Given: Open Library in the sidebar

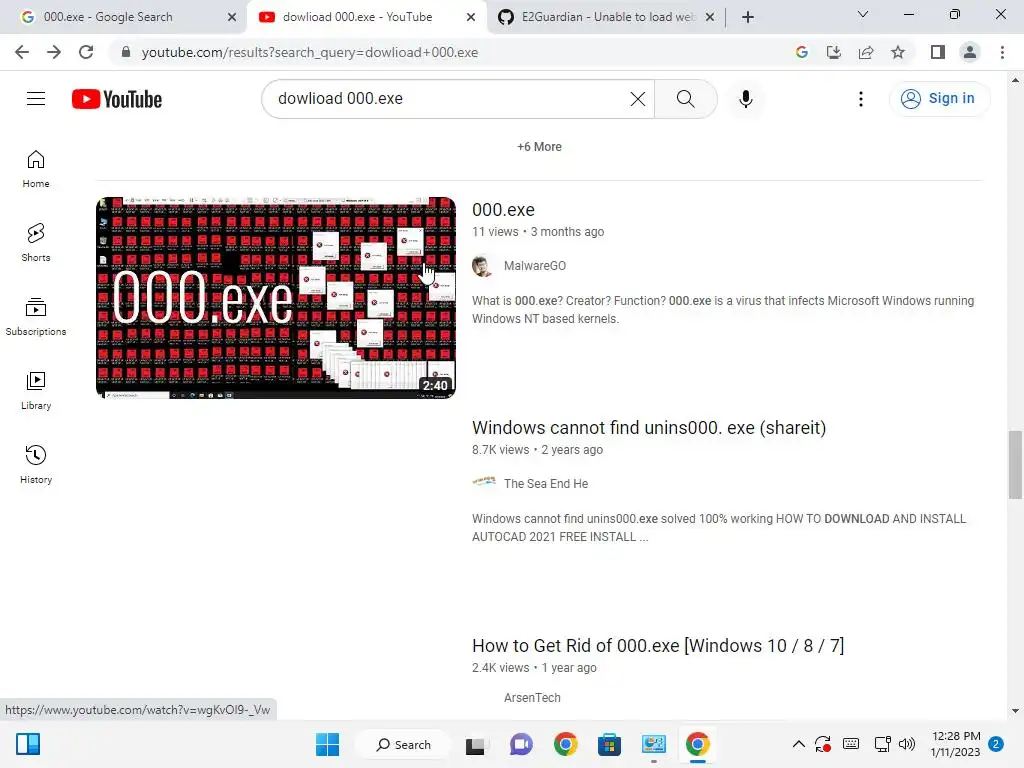Looking at the screenshot, I should coord(36,391).
